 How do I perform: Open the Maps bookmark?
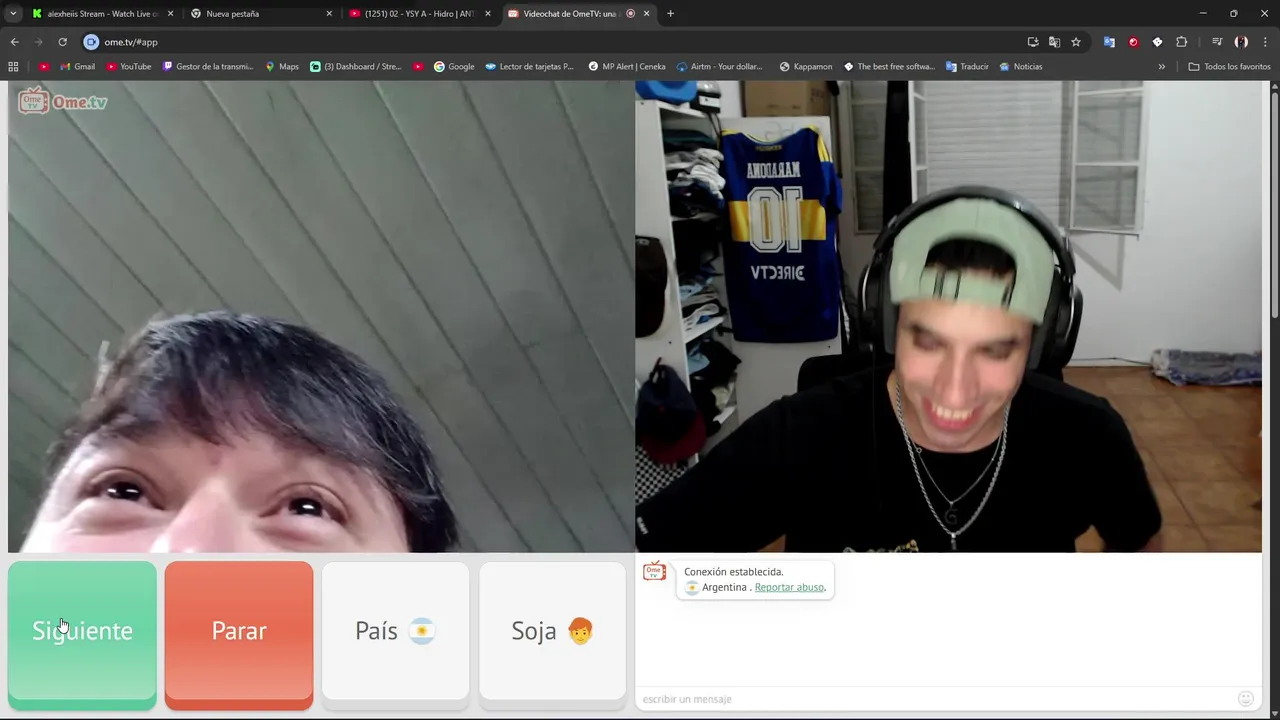(282, 67)
